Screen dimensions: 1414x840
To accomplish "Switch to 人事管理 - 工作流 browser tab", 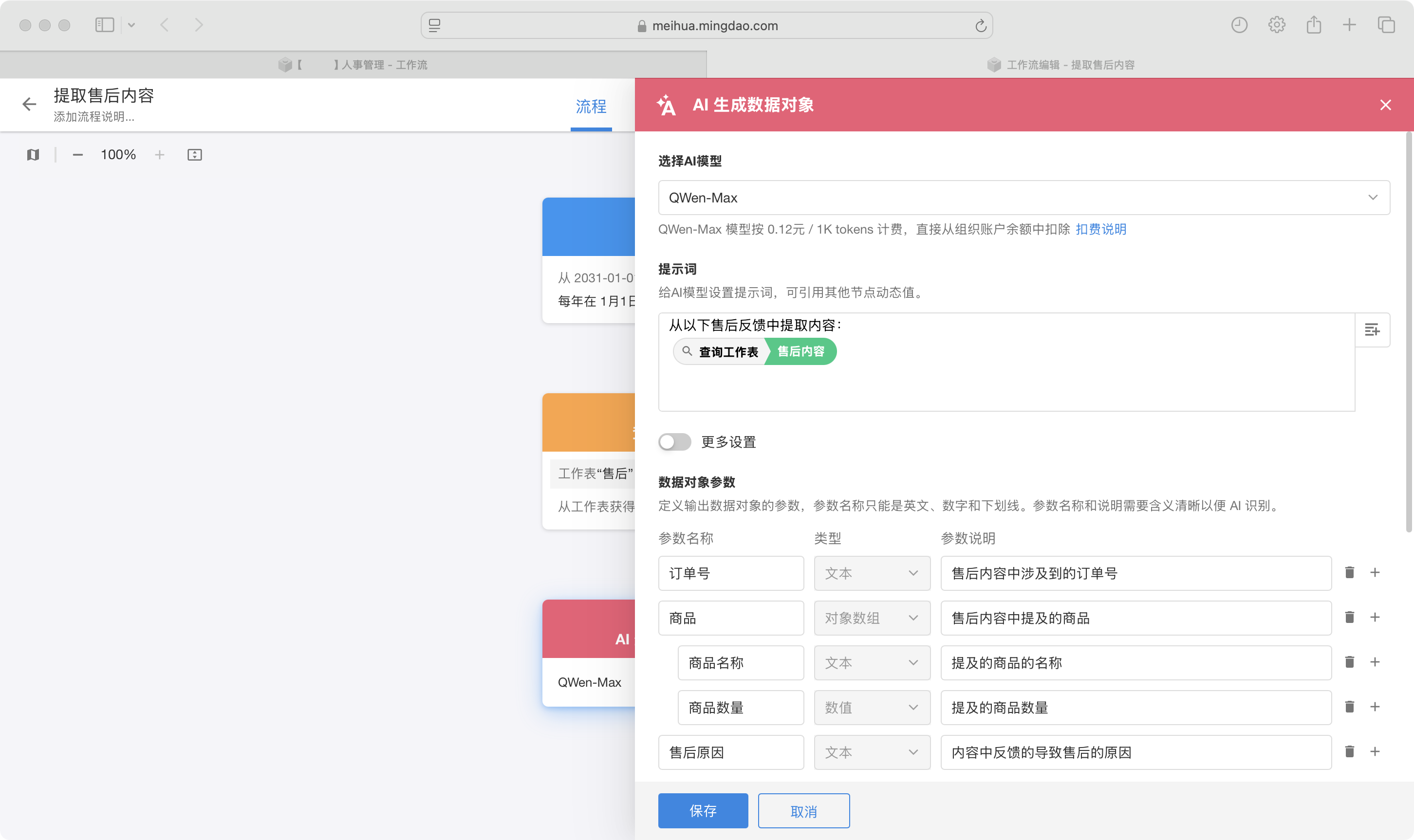I will coord(353,65).
